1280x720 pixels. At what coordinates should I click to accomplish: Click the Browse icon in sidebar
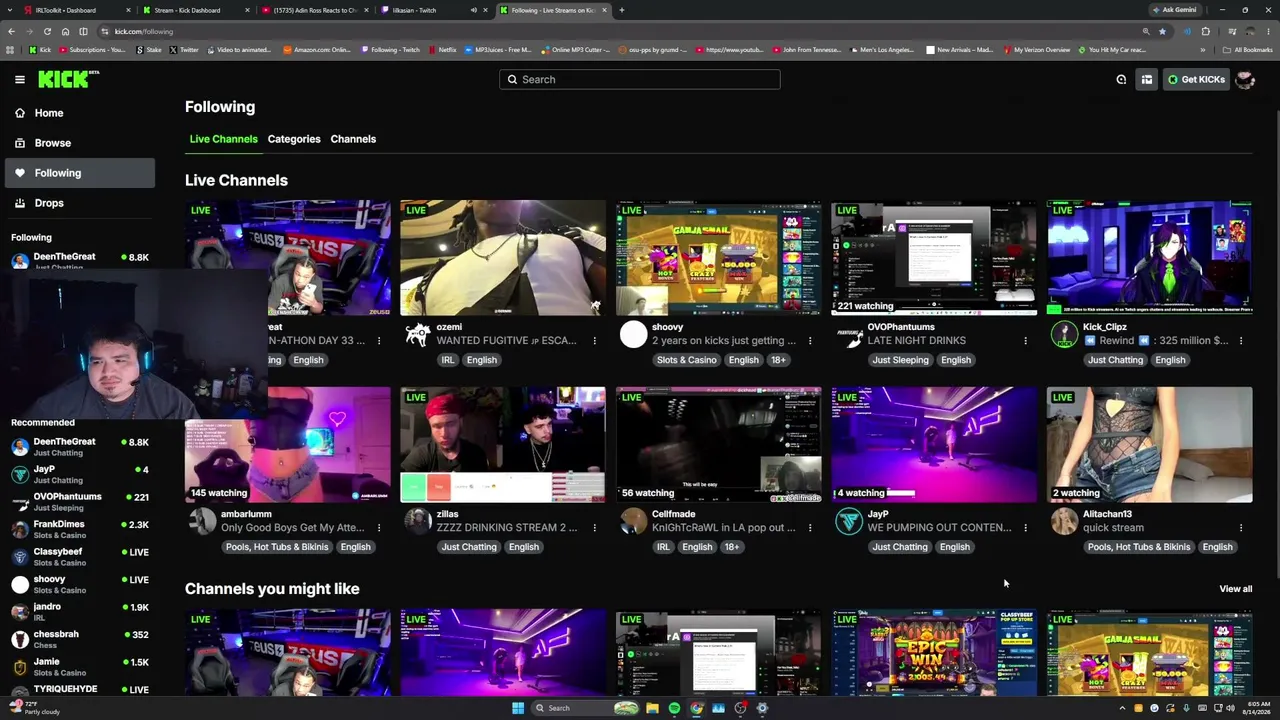click(x=19, y=143)
